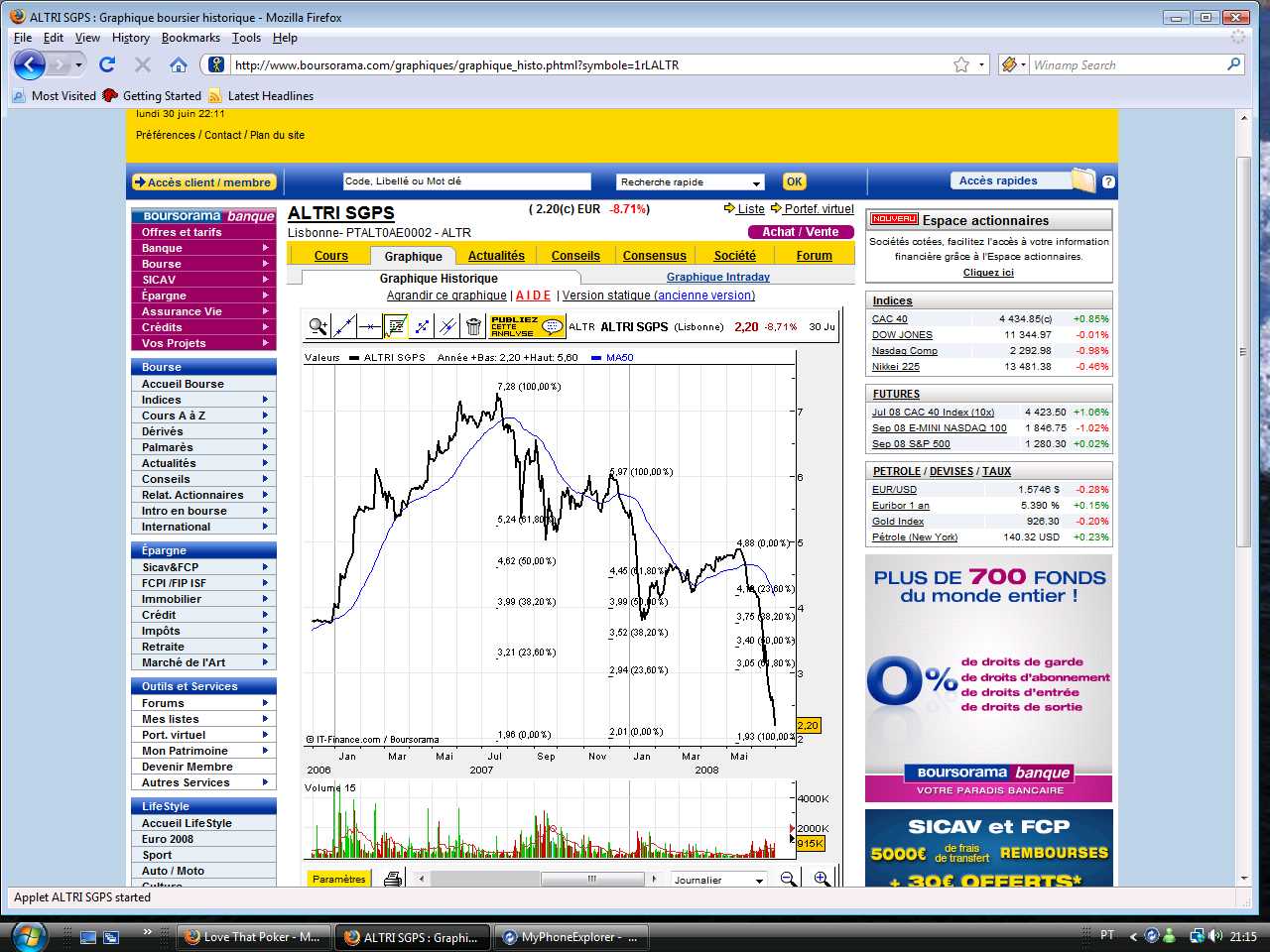Screen dimensions: 1270x952
Task: Open the Firefox Bookmarks menu
Action: tap(190, 38)
